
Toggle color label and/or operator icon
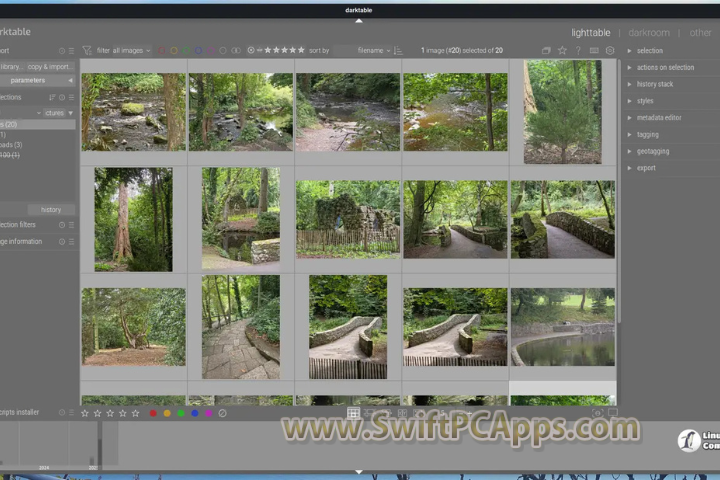[x=236, y=51]
